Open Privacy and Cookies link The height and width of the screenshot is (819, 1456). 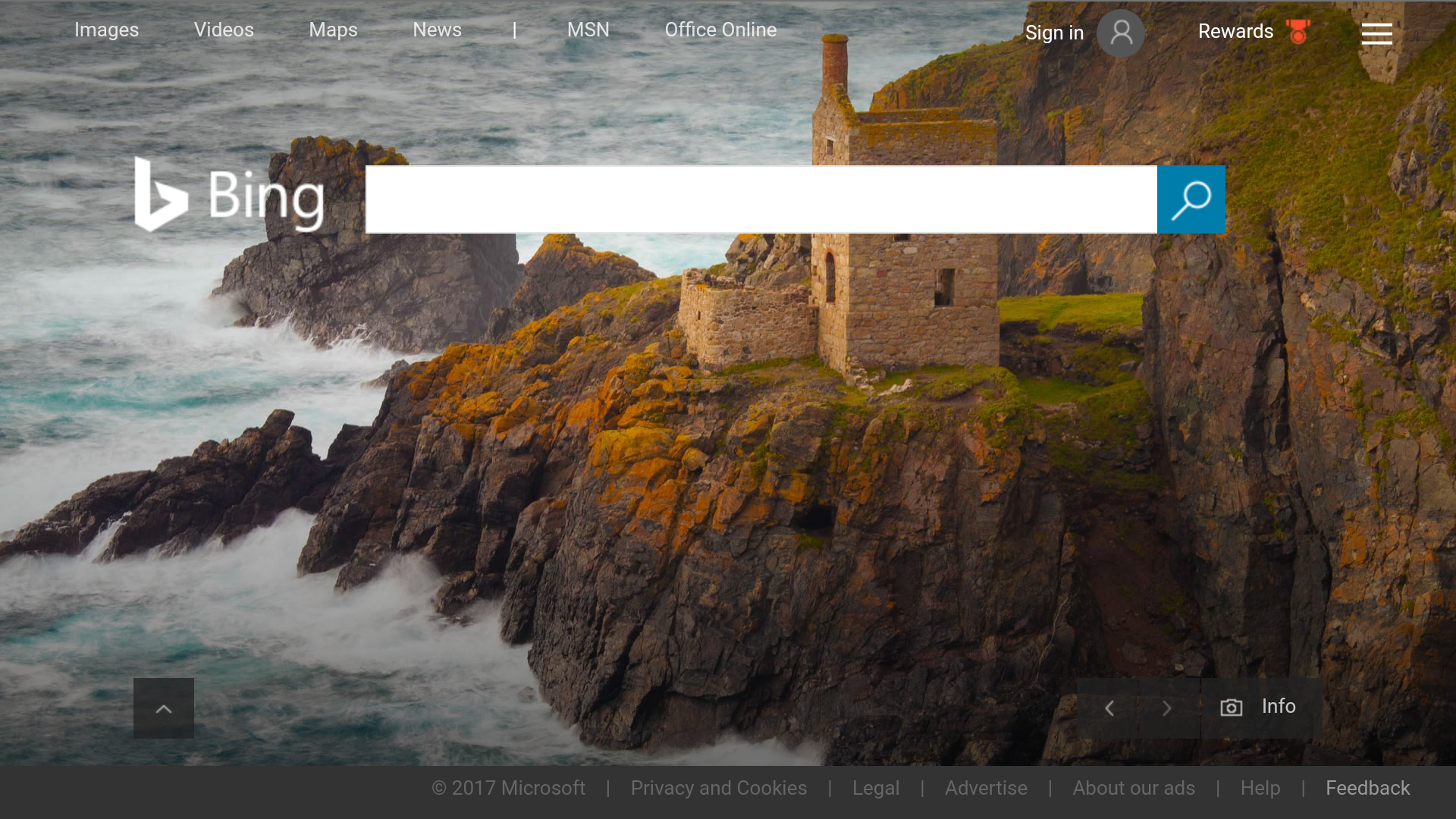(718, 788)
